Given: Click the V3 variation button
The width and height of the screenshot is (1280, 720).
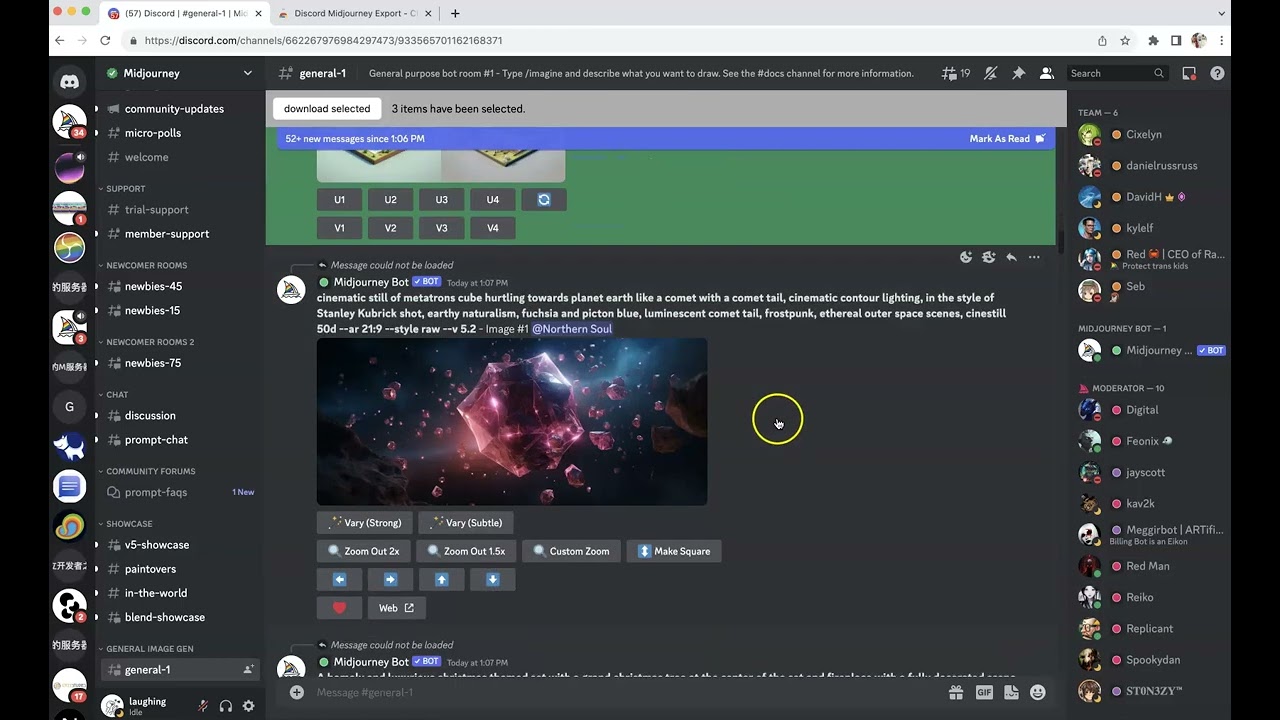Looking at the screenshot, I should pyautogui.click(x=442, y=228).
